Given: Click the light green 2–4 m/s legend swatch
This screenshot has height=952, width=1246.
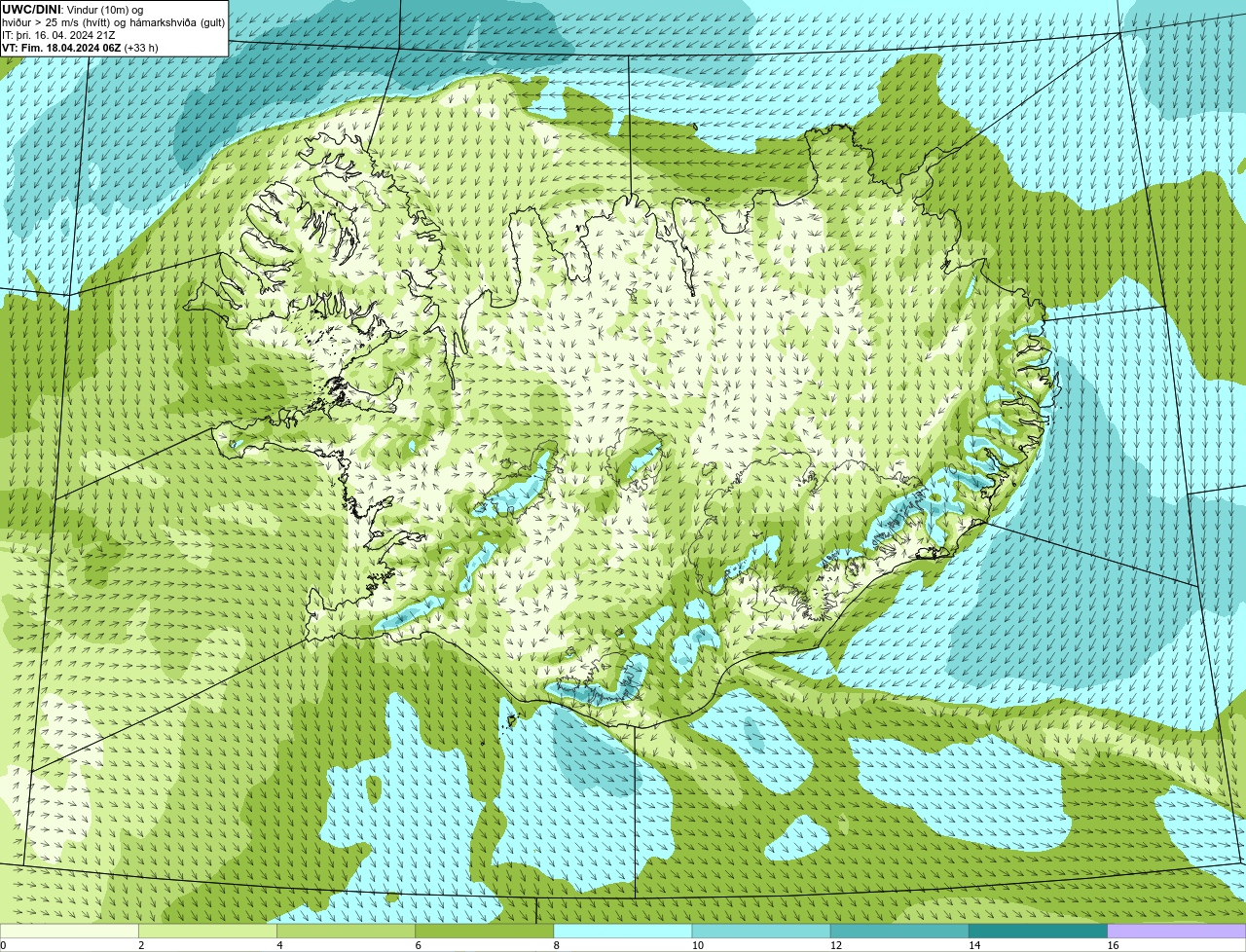Looking at the screenshot, I should [x=207, y=931].
